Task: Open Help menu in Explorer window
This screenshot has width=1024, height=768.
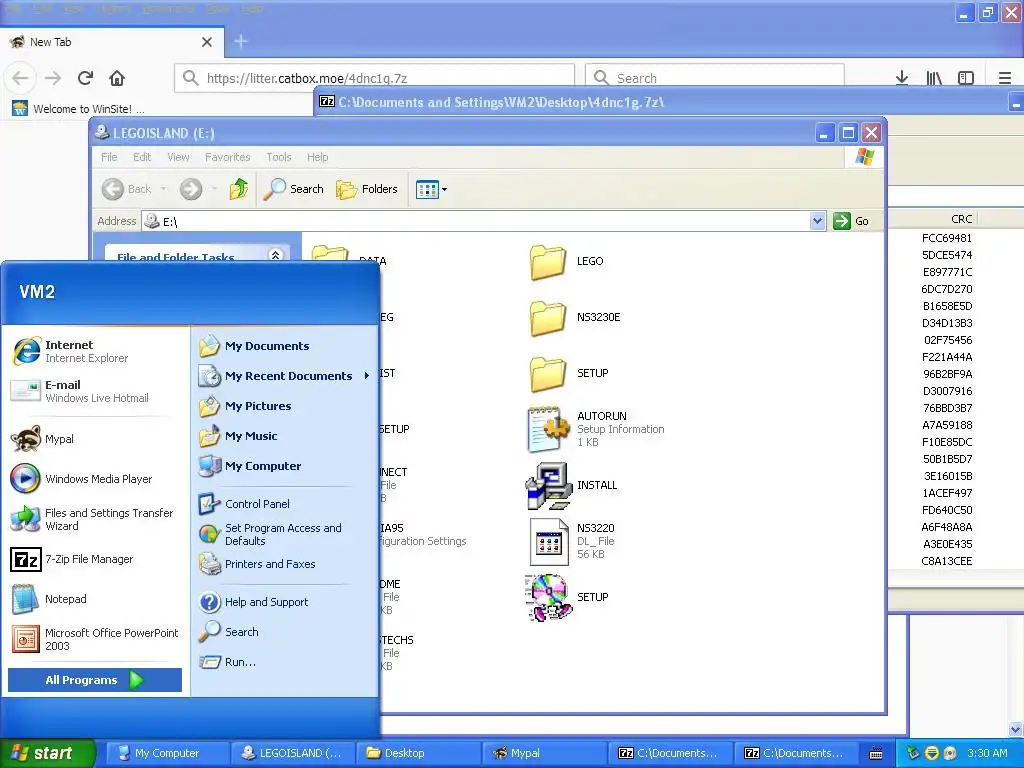Action: pyautogui.click(x=317, y=157)
